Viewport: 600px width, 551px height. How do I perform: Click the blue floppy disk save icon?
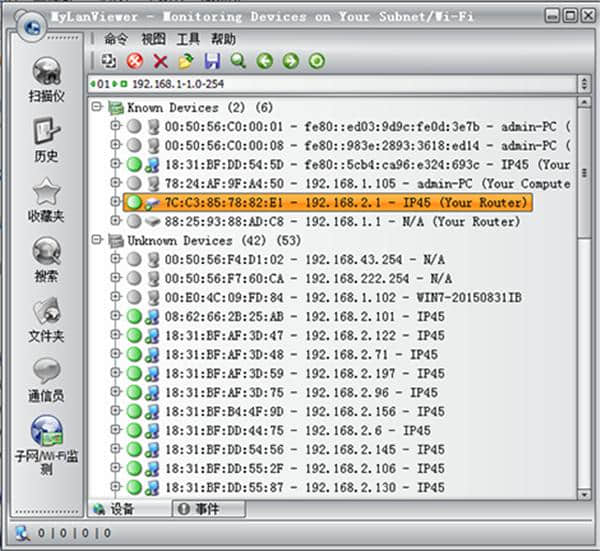(212, 61)
